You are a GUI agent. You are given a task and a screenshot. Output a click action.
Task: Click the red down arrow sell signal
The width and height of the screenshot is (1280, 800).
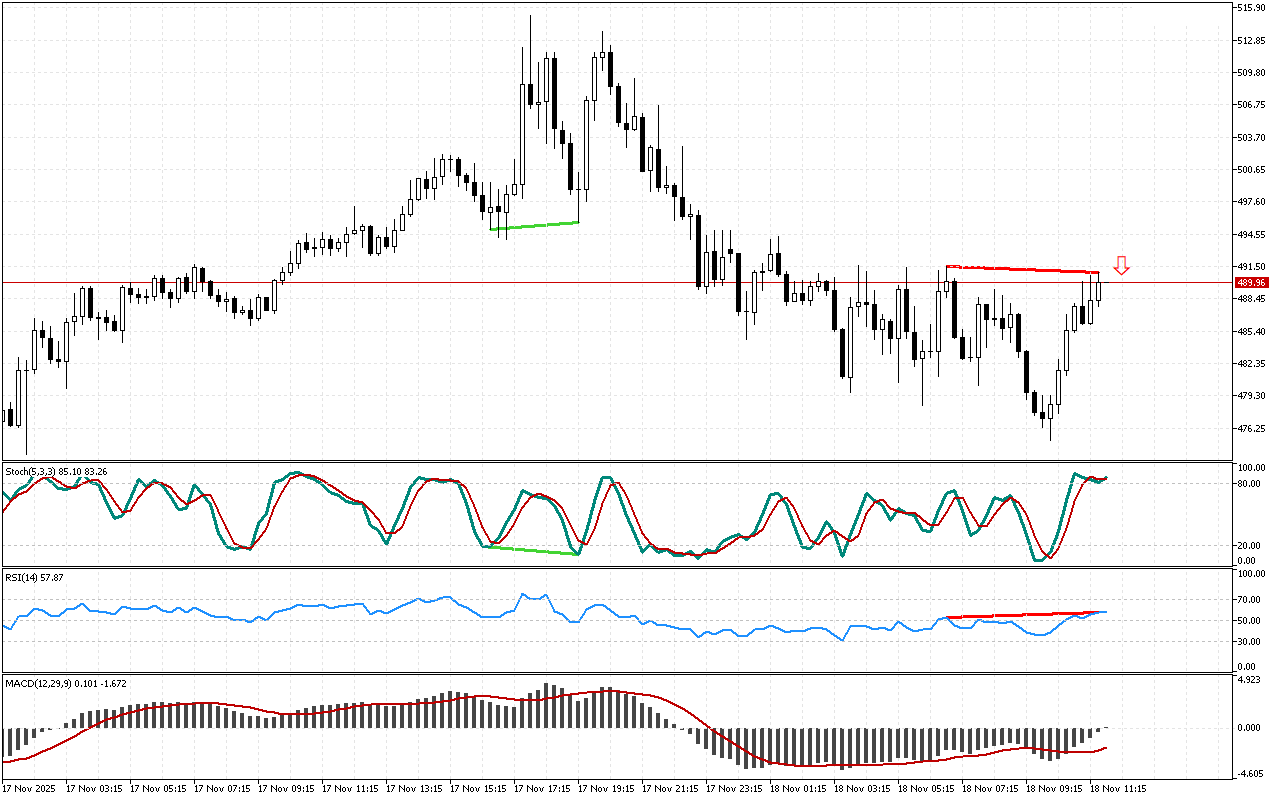tap(1122, 265)
